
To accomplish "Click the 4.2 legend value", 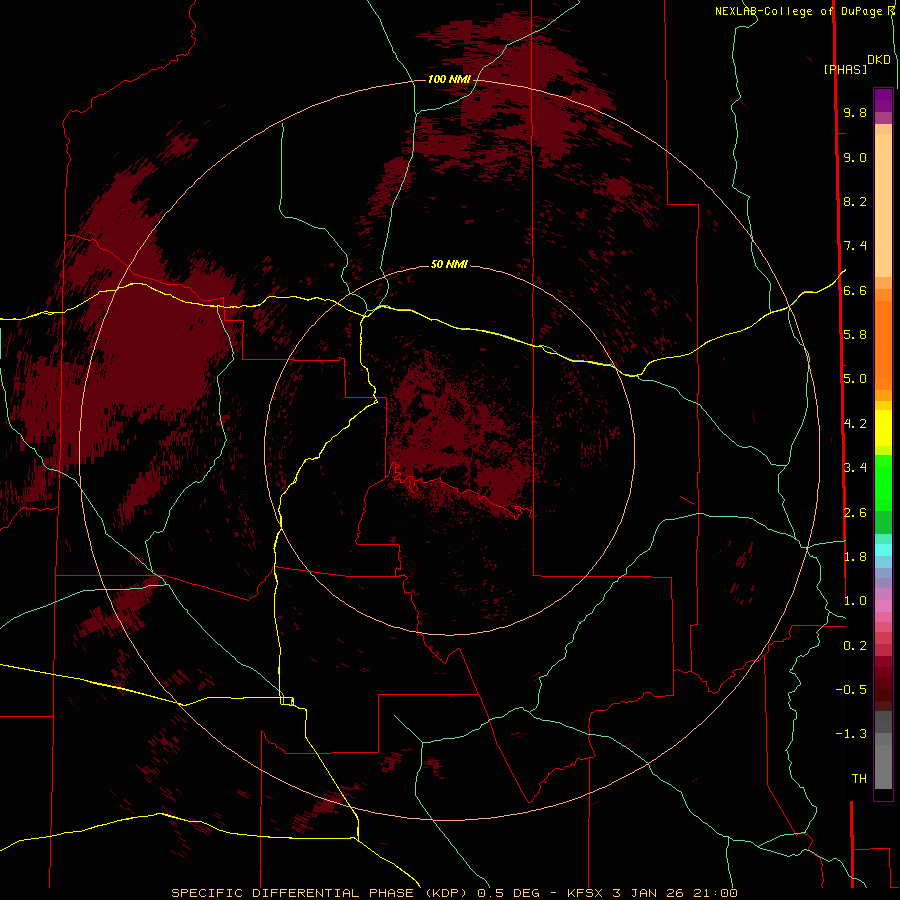I will 855,424.
